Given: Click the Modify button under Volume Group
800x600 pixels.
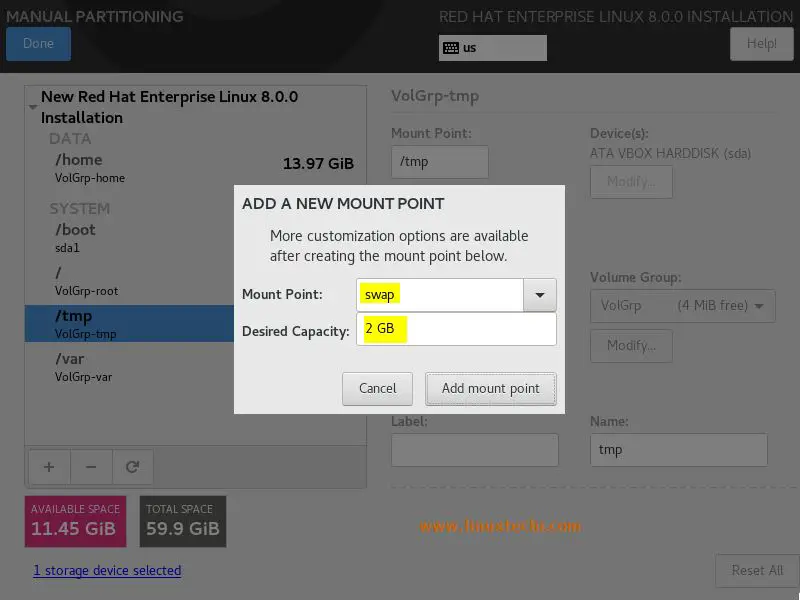Looking at the screenshot, I should (x=631, y=346).
